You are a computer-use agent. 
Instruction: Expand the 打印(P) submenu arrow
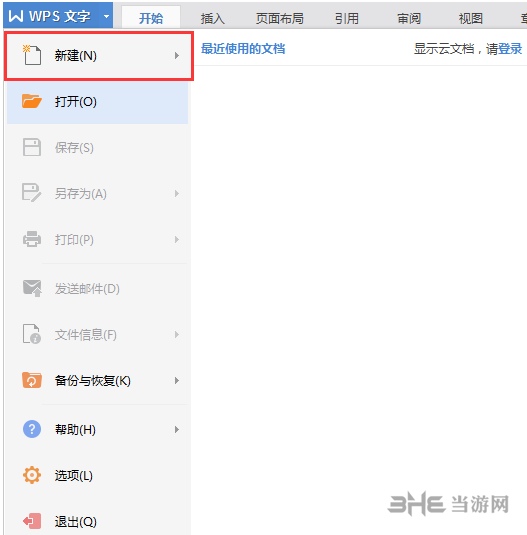(176, 240)
